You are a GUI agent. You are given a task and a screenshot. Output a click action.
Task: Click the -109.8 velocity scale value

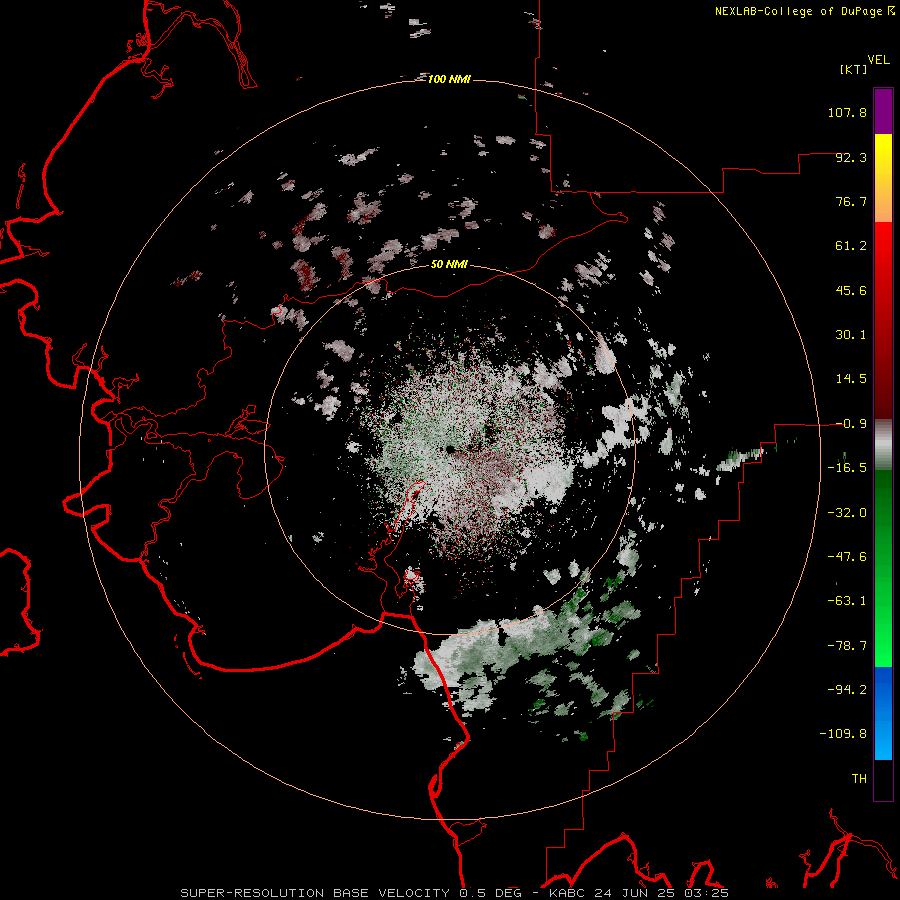[843, 734]
